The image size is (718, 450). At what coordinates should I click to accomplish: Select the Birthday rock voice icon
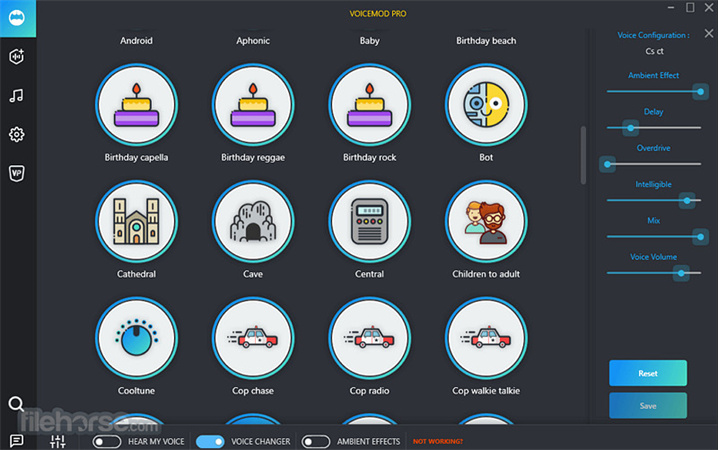[x=370, y=105]
